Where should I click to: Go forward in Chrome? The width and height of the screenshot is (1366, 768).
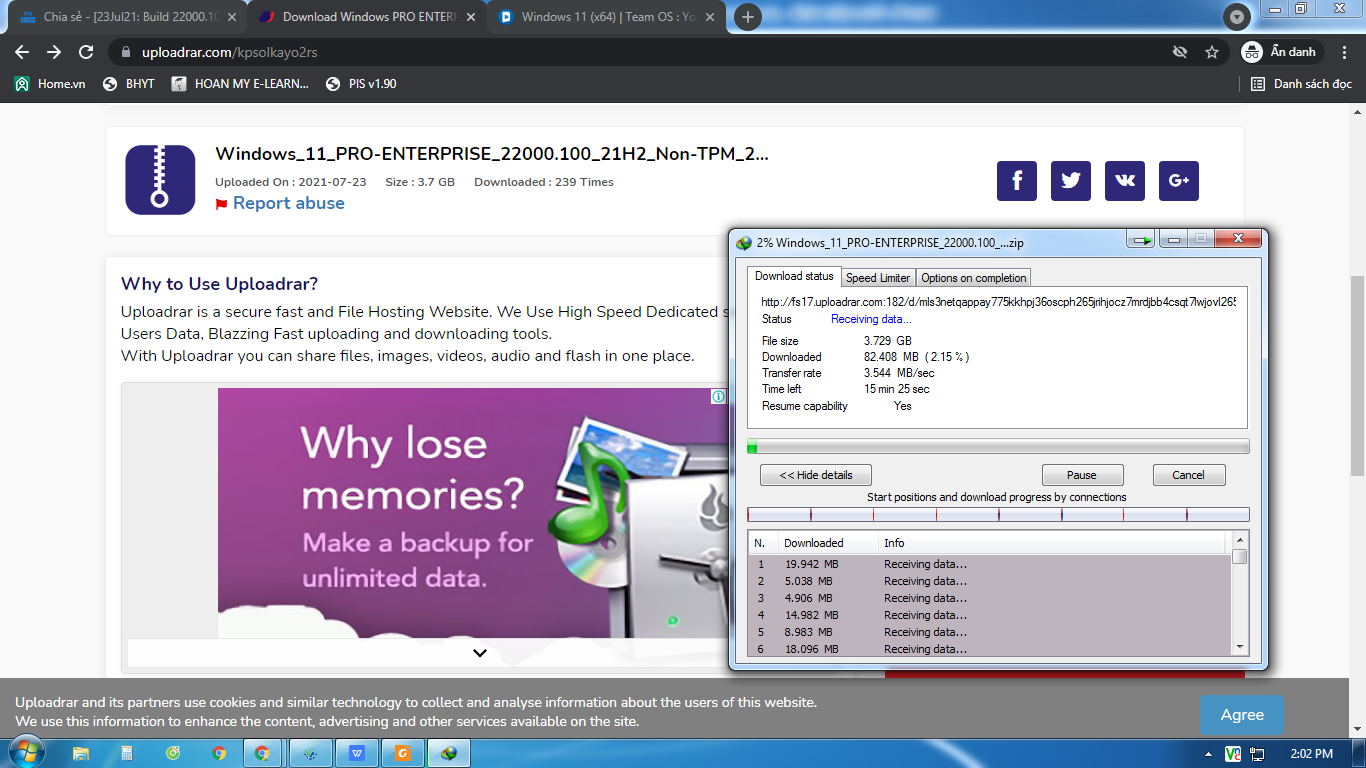pyautogui.click(x=54, y=52)
